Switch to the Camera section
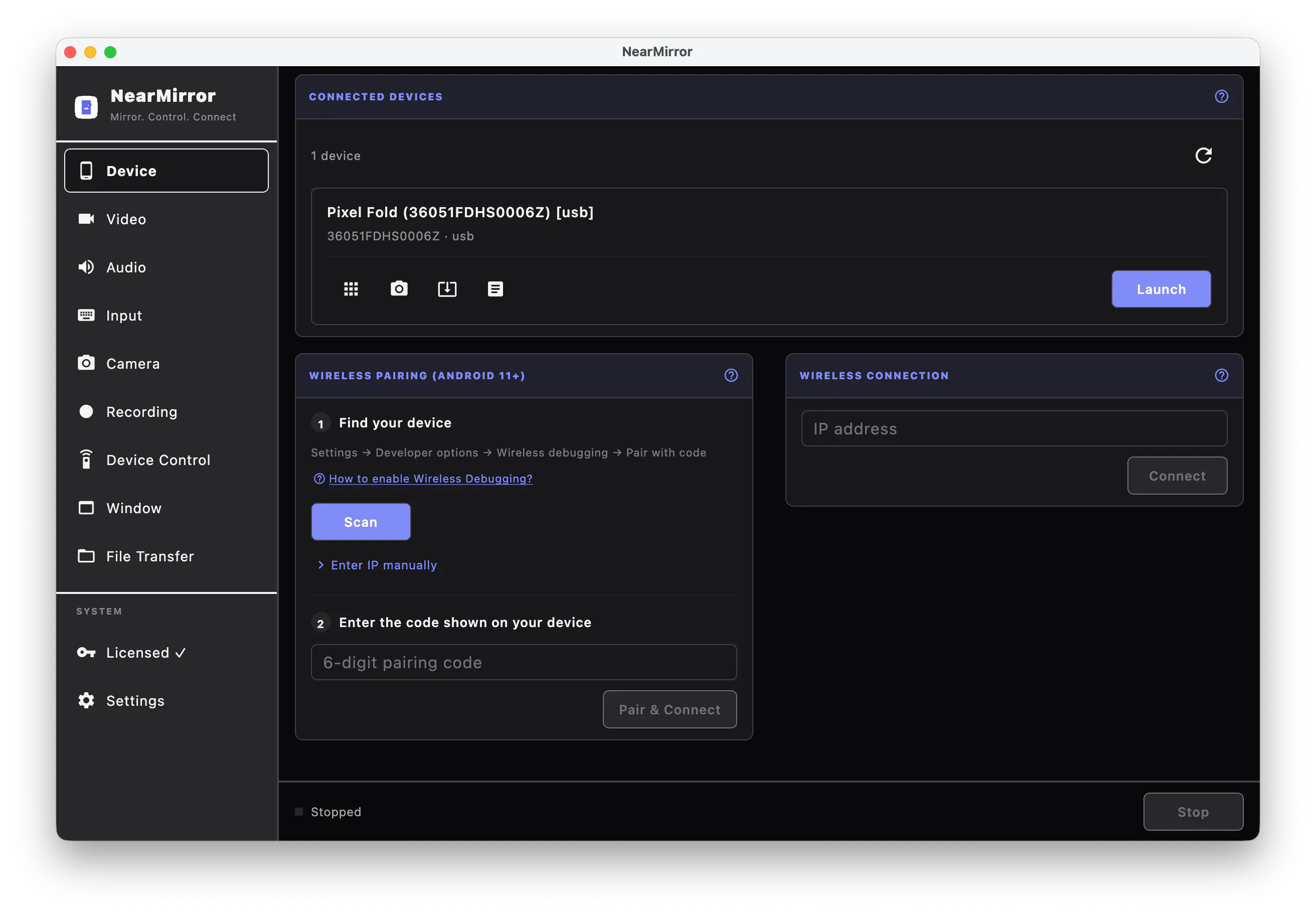Screen dimensions: 1316x915 166,364
